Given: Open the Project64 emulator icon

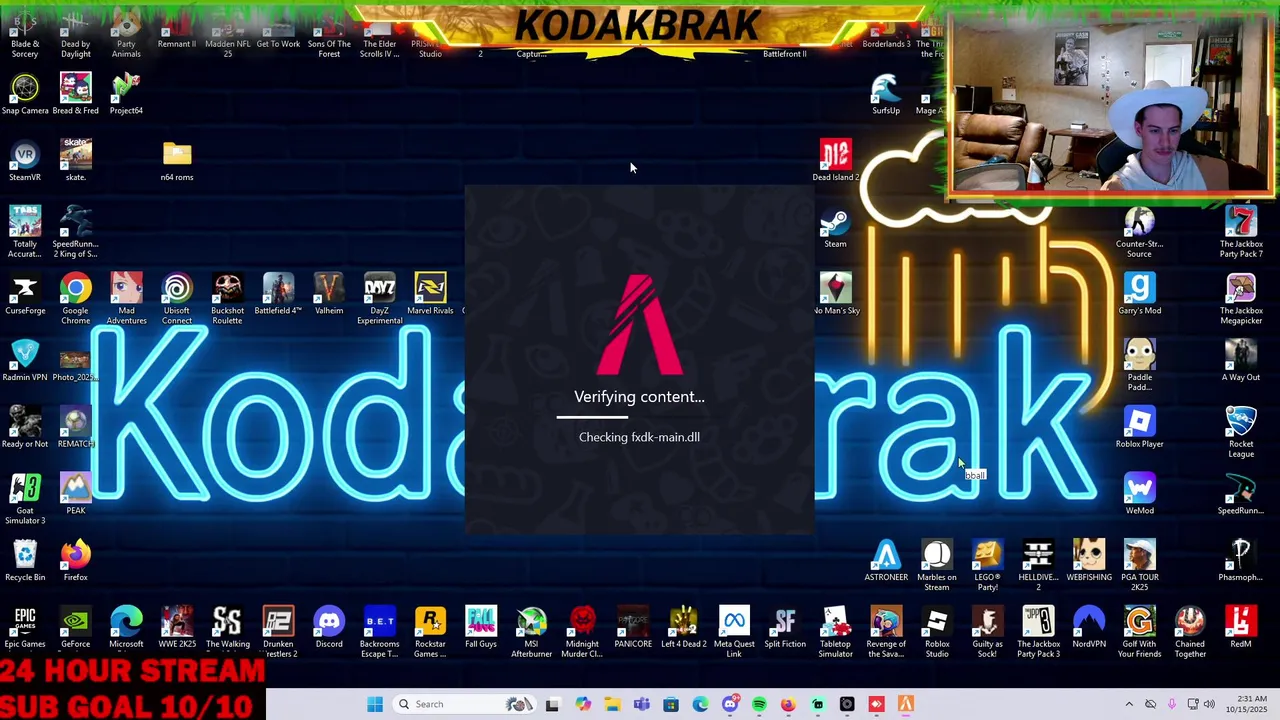Looking at the screenshot, I should (126, 94).
